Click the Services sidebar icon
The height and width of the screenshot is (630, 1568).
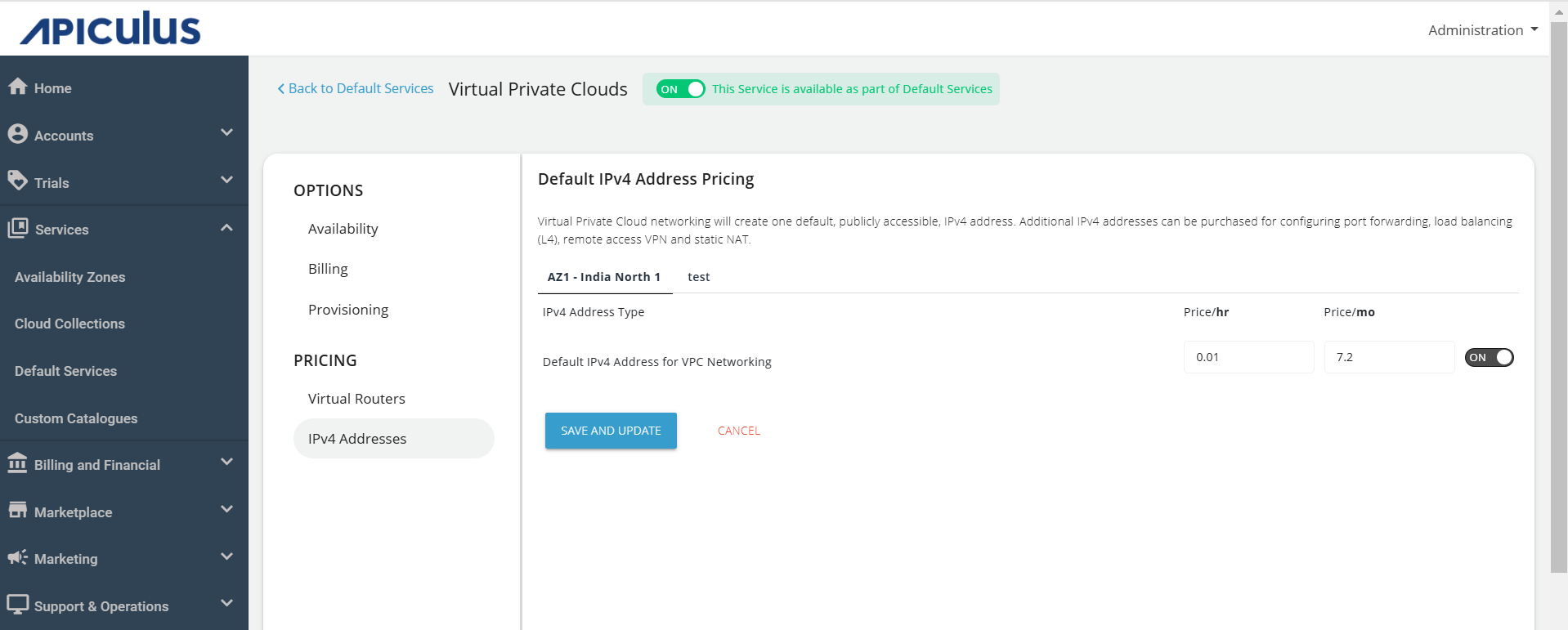click(18, 229)
